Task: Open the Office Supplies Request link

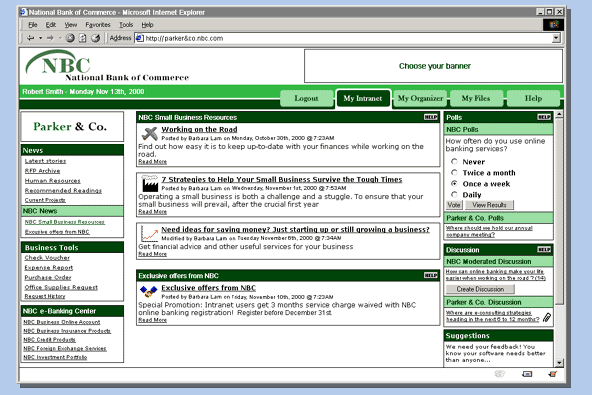Action: point(61,287)
